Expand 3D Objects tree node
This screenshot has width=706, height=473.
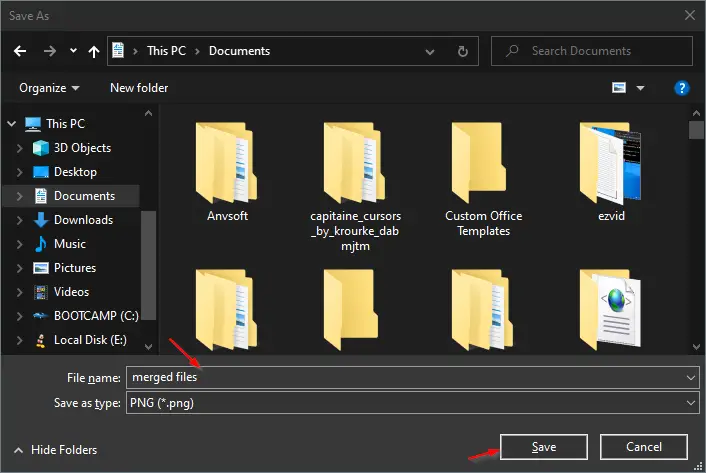tap(19, 148)
